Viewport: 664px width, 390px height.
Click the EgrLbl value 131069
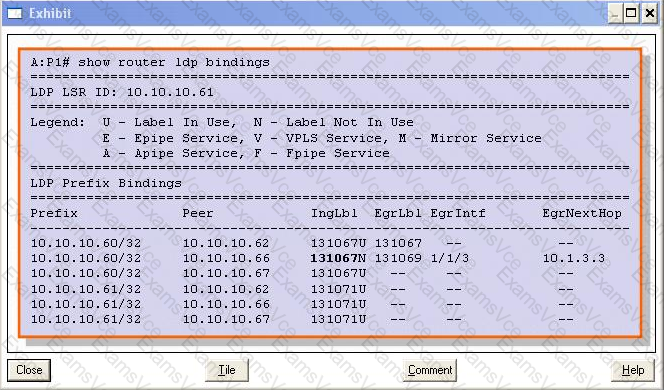point(398,258)
